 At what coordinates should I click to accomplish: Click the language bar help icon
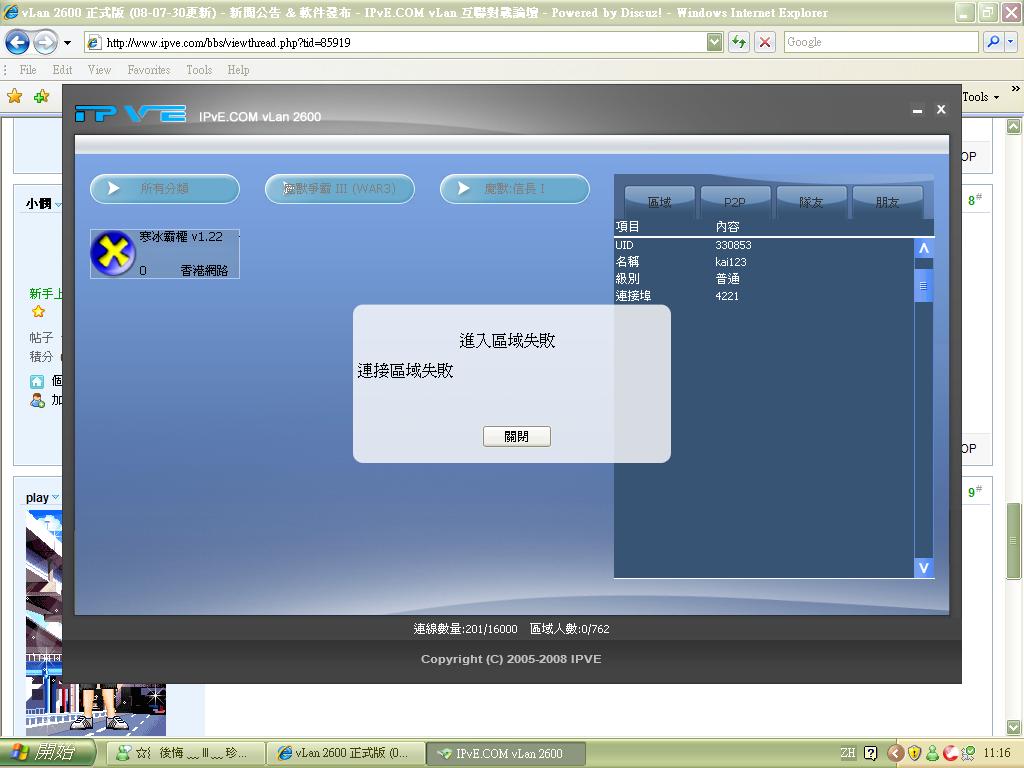point(871,753)
